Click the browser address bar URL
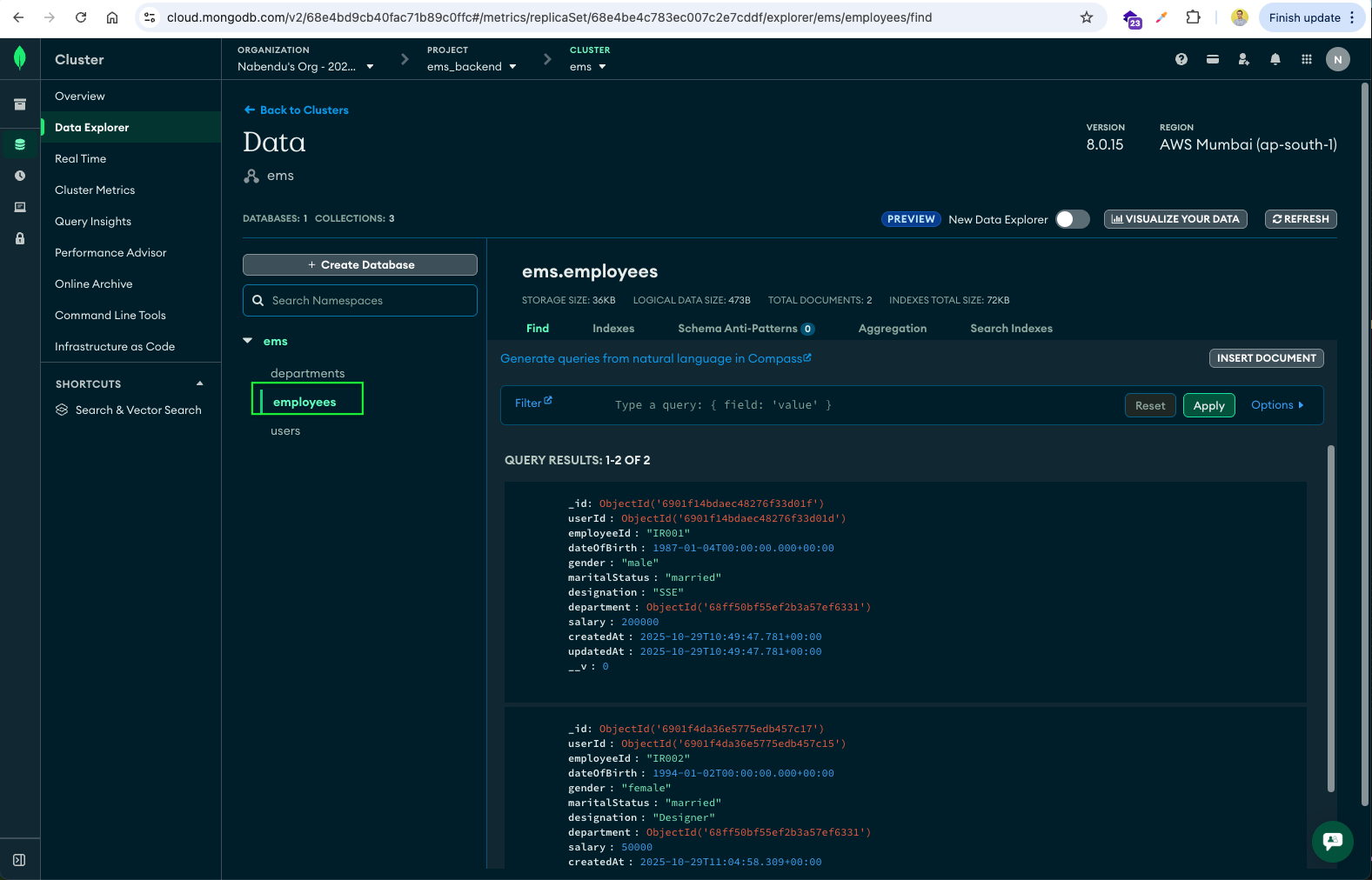 point(549,17)
